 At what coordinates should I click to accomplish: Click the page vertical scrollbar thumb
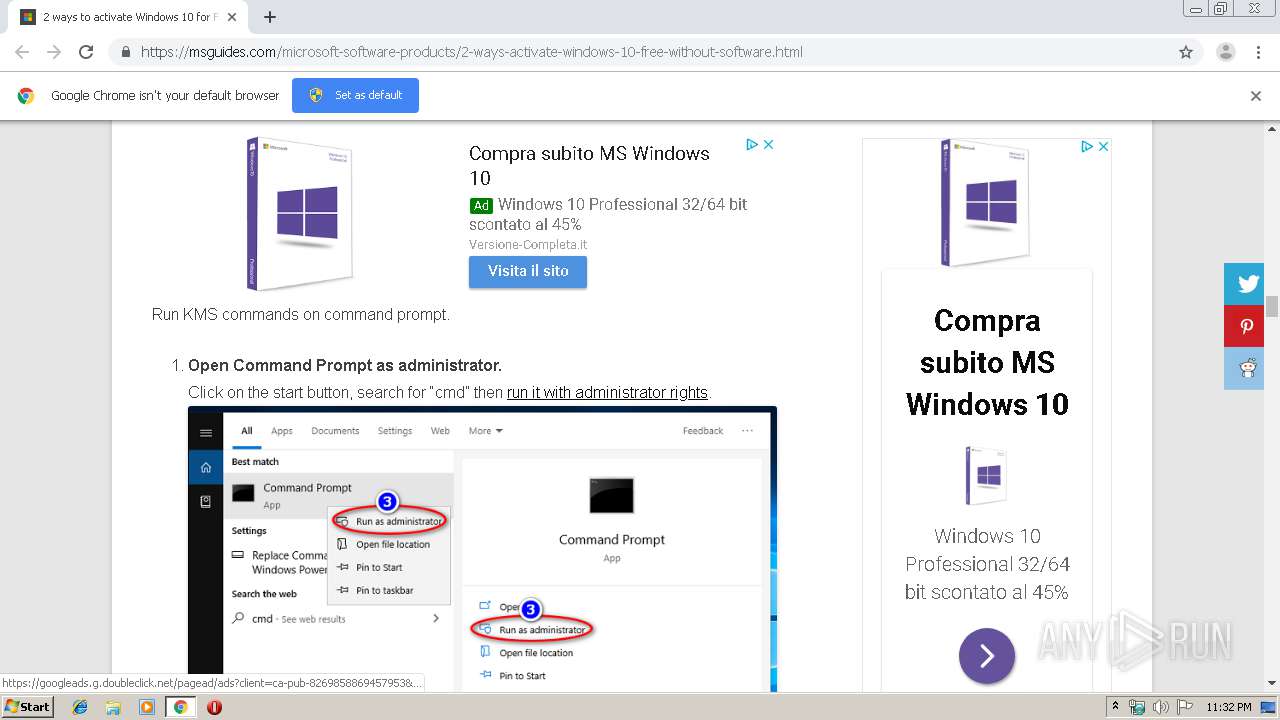[1272, 306]
